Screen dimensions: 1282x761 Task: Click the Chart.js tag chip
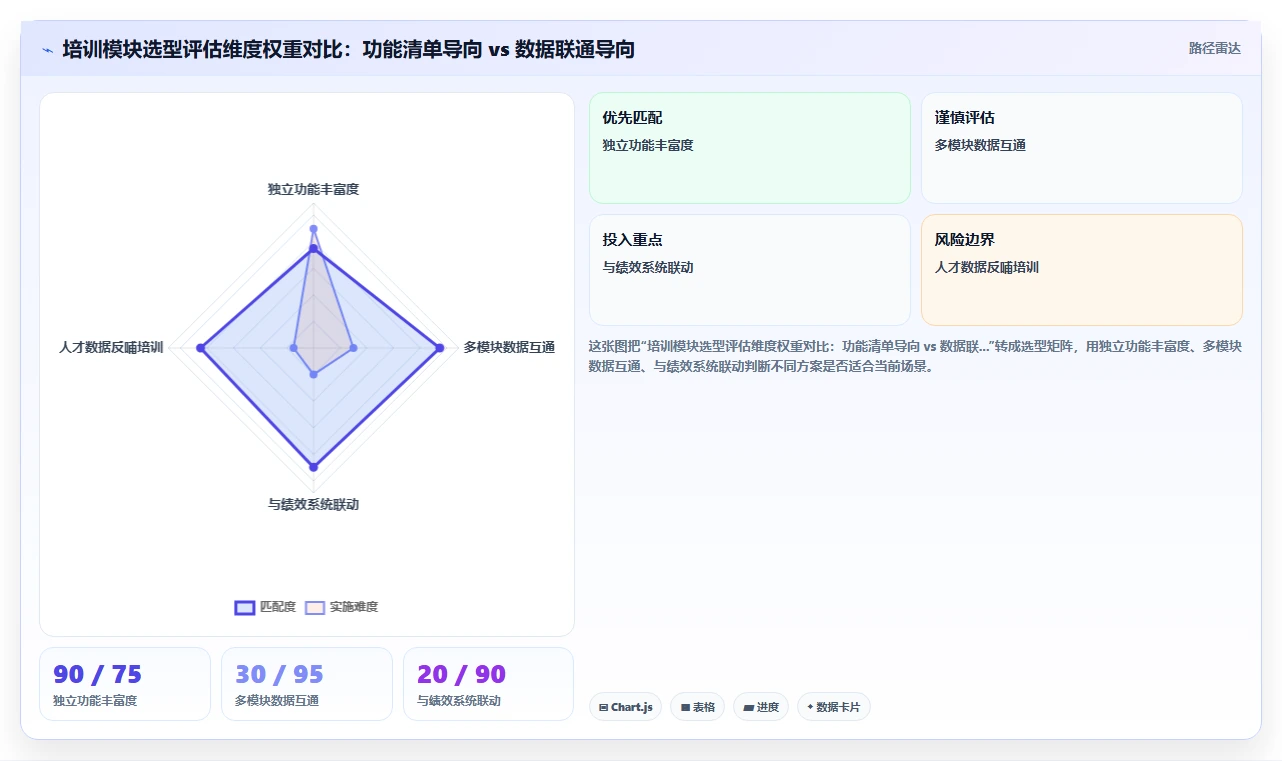click(x=625, y=707)
